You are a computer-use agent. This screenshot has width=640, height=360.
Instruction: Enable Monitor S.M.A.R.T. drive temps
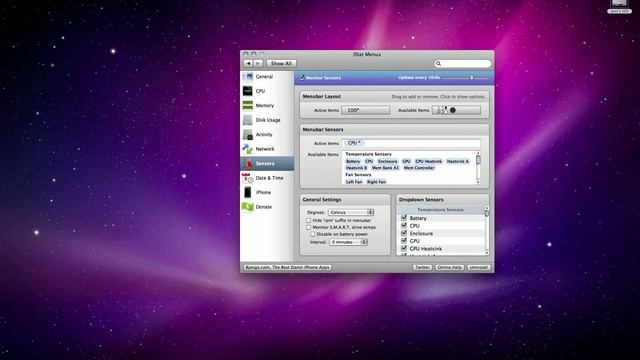point(309,227)
